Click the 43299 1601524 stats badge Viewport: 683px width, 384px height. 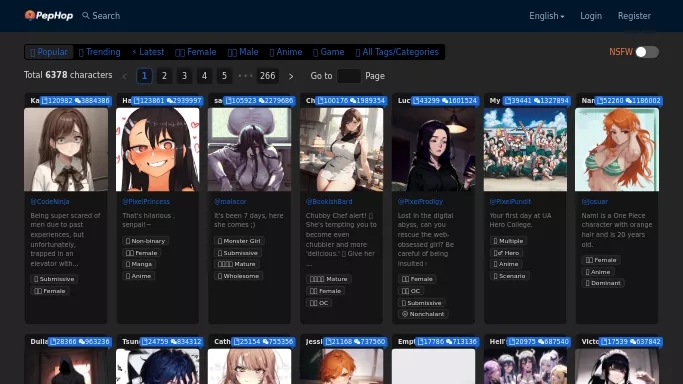[x=445, y=101]
